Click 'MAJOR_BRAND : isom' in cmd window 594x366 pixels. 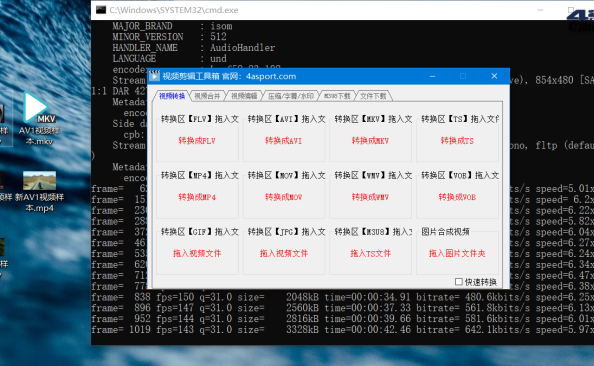point(172,26)
